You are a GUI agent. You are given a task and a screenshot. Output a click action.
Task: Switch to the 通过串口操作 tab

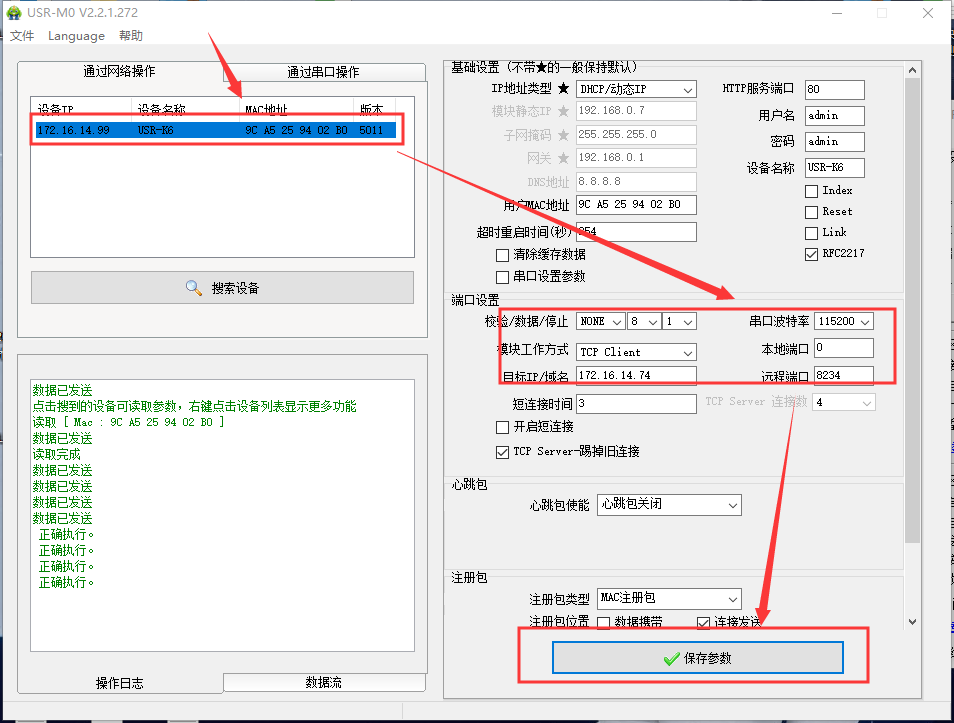pyautogui.click(x=323, y=72)
